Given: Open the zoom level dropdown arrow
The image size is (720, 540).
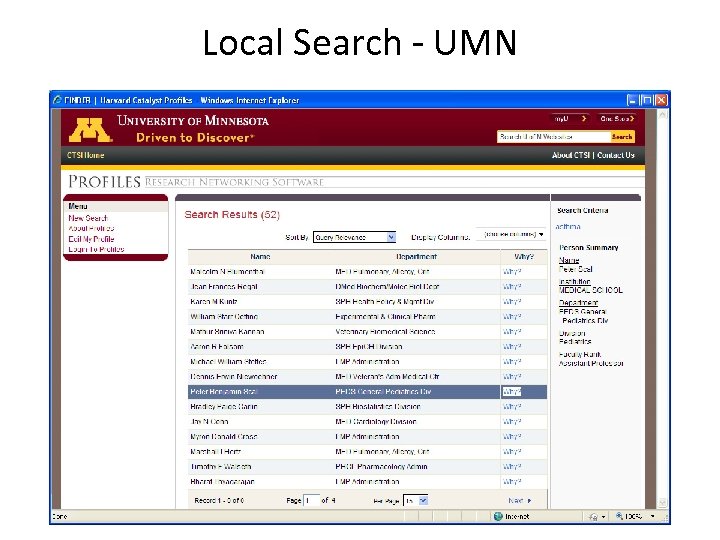Looking at the screenshot, I should 652,517.
